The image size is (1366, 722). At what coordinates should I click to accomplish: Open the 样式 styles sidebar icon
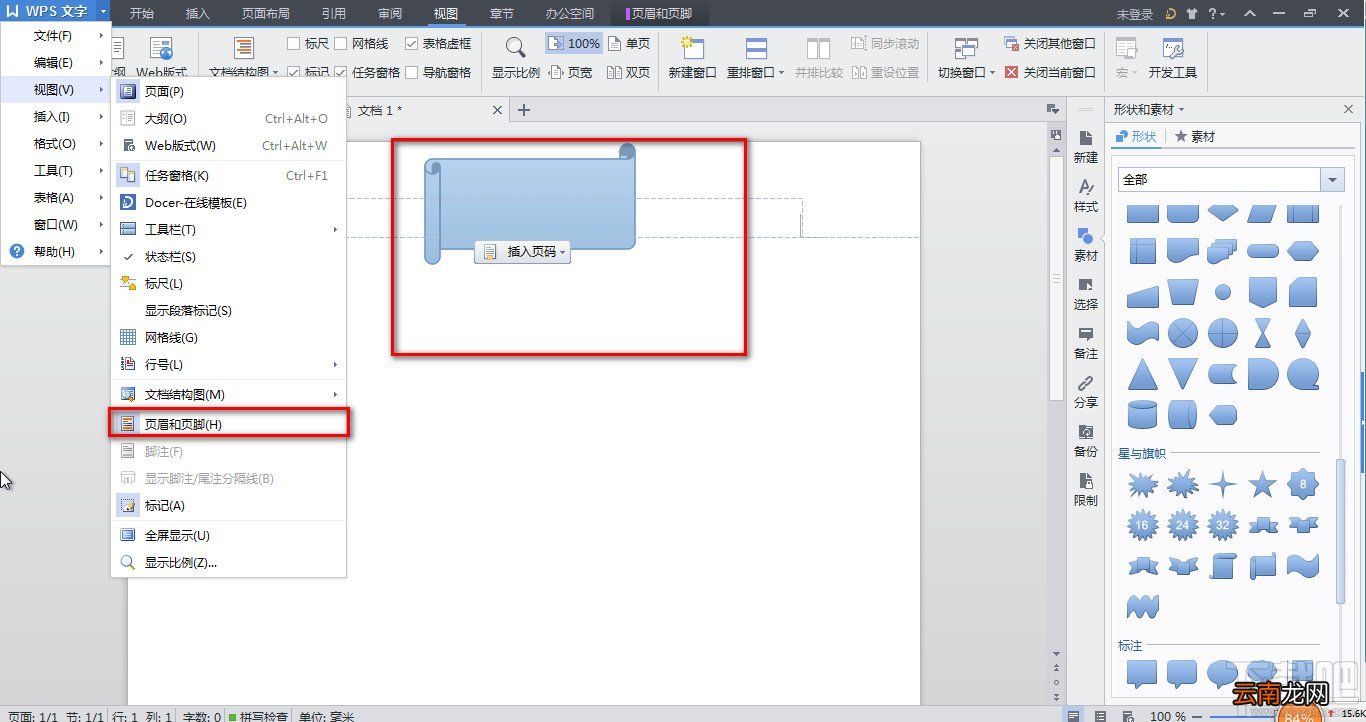(x=1085, y=196)
